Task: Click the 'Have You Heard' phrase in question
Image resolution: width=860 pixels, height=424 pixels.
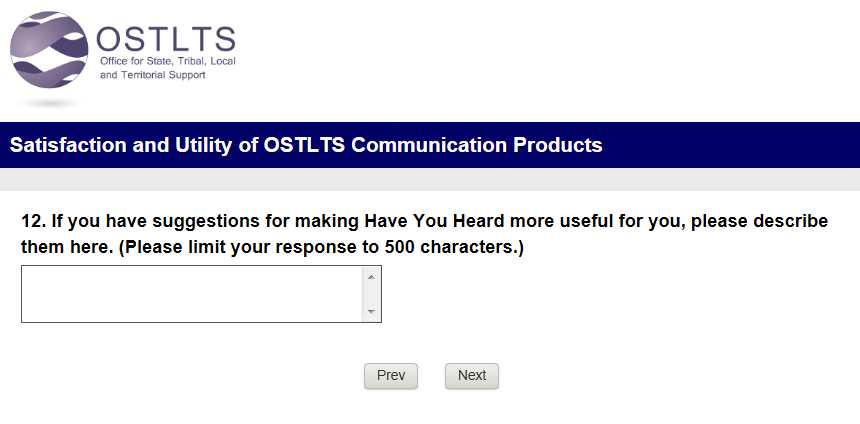Action: tap(420, 221)
